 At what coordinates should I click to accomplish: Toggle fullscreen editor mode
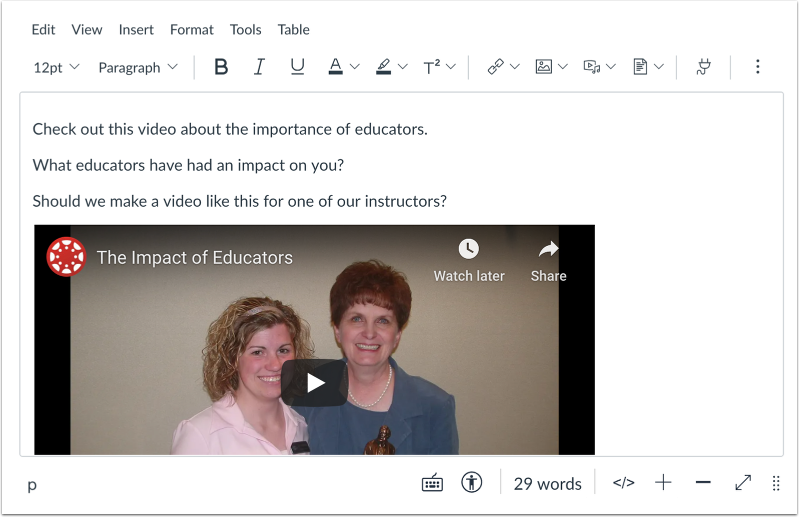coord(743,482)
